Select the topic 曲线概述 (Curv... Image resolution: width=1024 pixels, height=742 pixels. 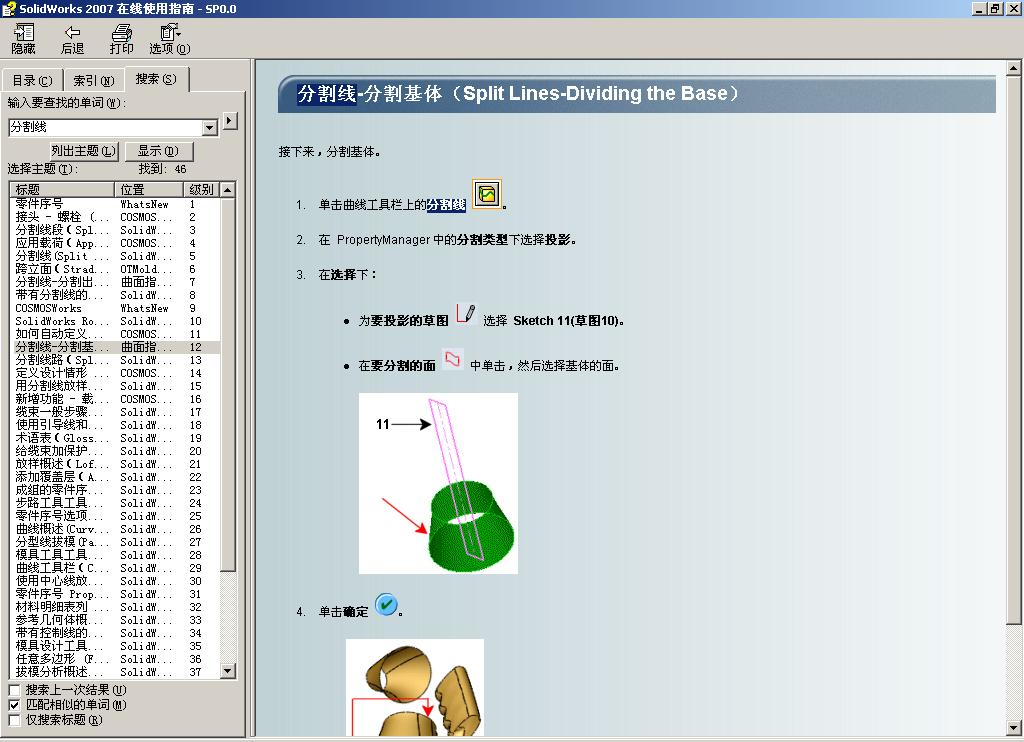point(116,529)
